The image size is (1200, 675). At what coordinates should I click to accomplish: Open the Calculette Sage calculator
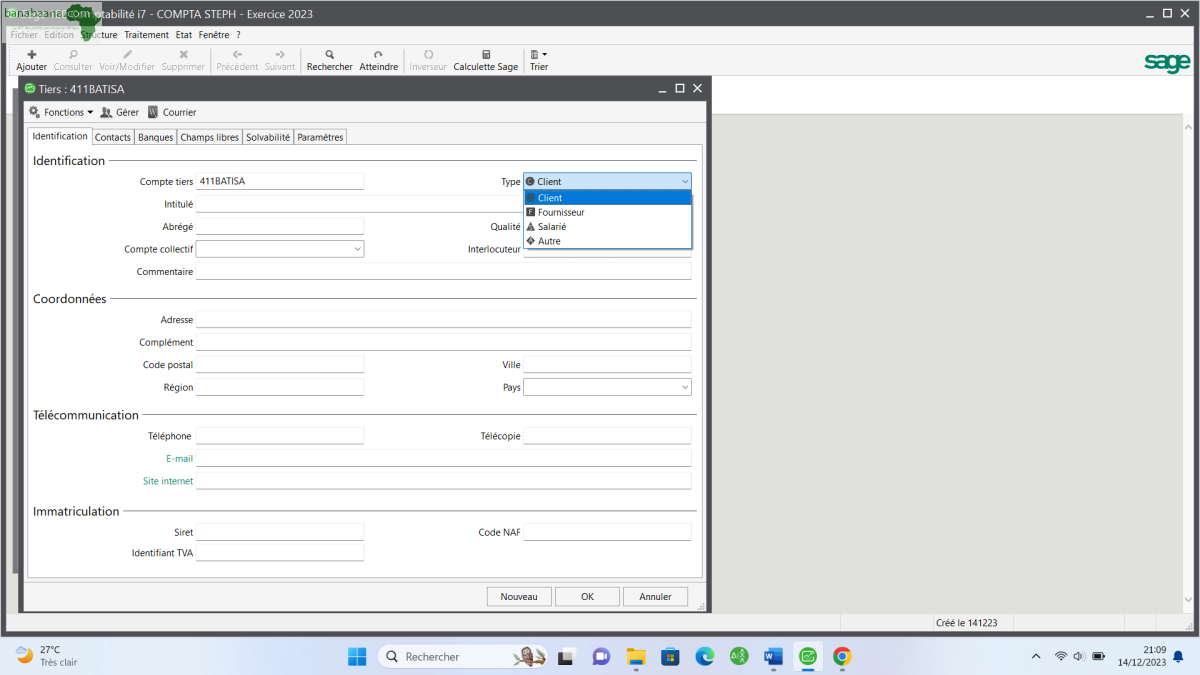tap(486, 55)
